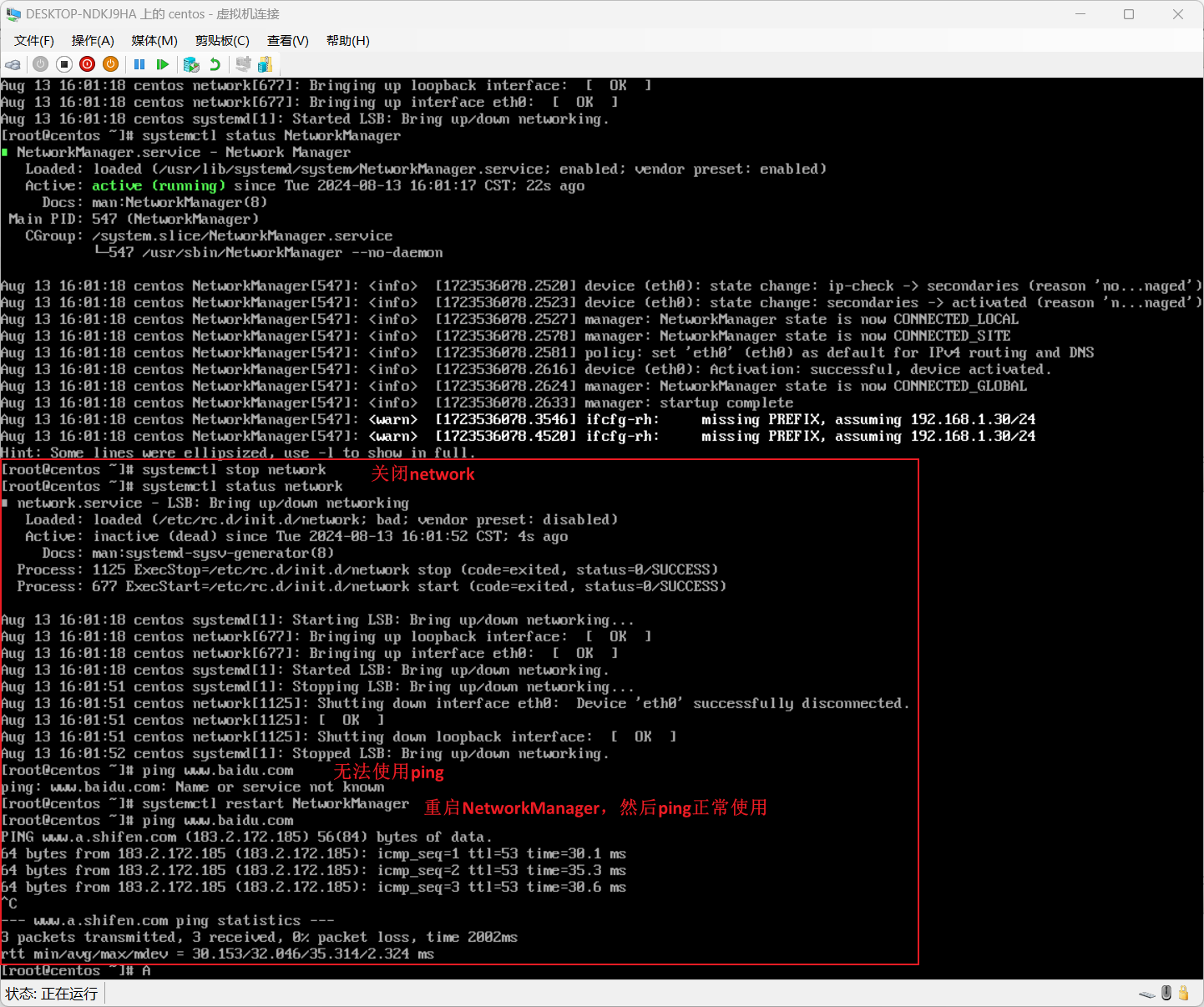1204x1007 pixels.
Task: Click the 'Shutting down loopback interface' log line
Action: point(338,736)
